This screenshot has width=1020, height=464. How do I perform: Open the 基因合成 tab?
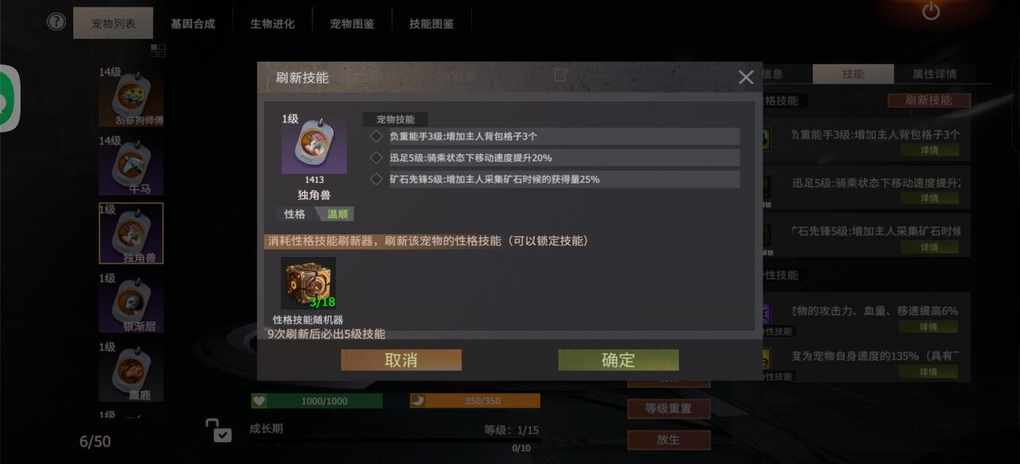(x=193, y=23)
